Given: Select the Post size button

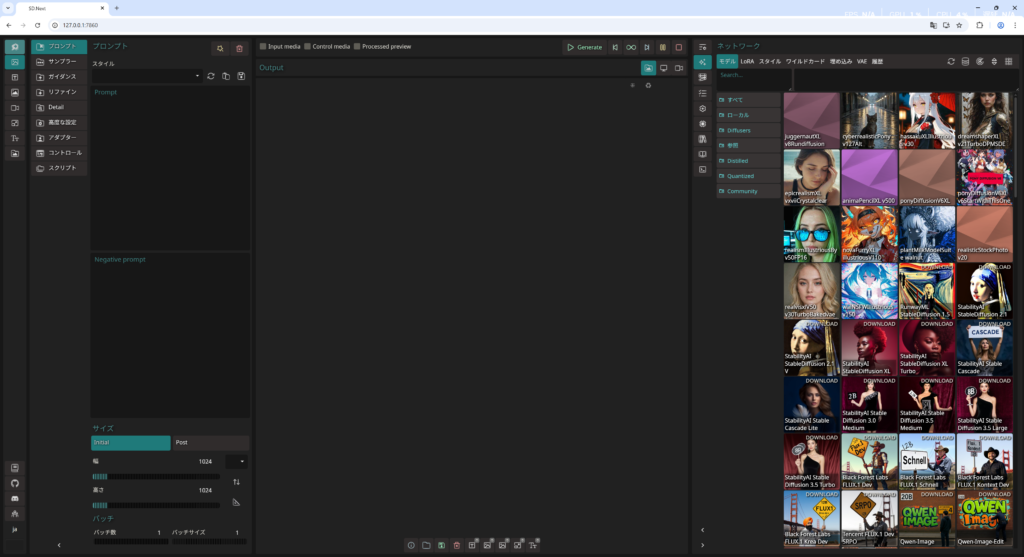Looking at the screenshot, I should [x=211, y=442].
